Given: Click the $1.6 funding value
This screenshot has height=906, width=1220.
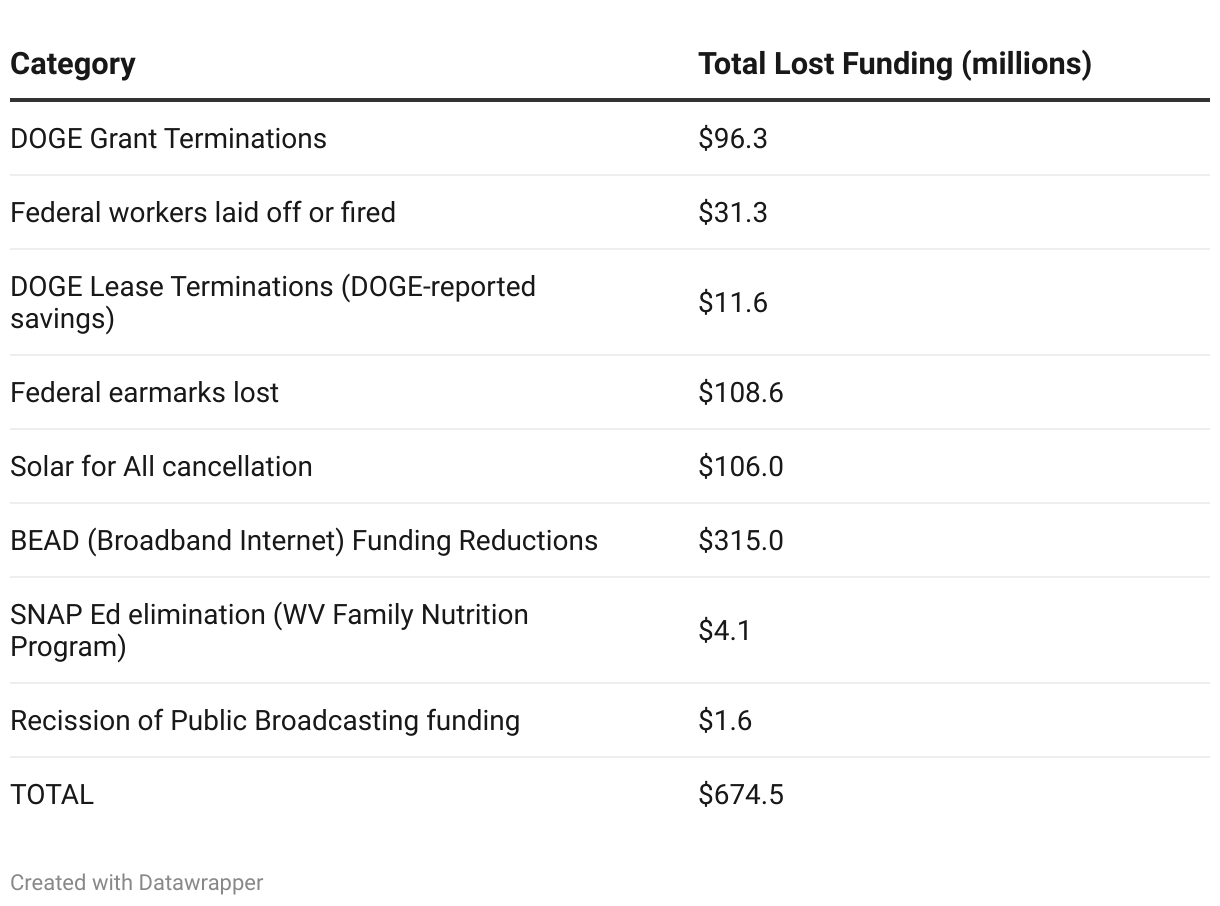Looking at the screenshot, I should click(x=724, y=720).
